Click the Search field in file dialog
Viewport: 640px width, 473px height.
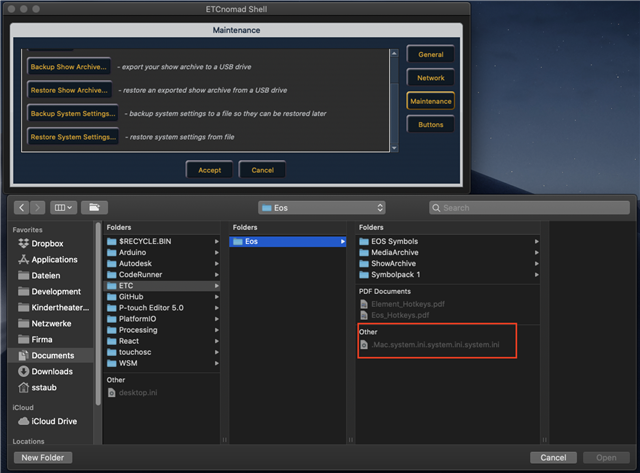click(529, 208)
